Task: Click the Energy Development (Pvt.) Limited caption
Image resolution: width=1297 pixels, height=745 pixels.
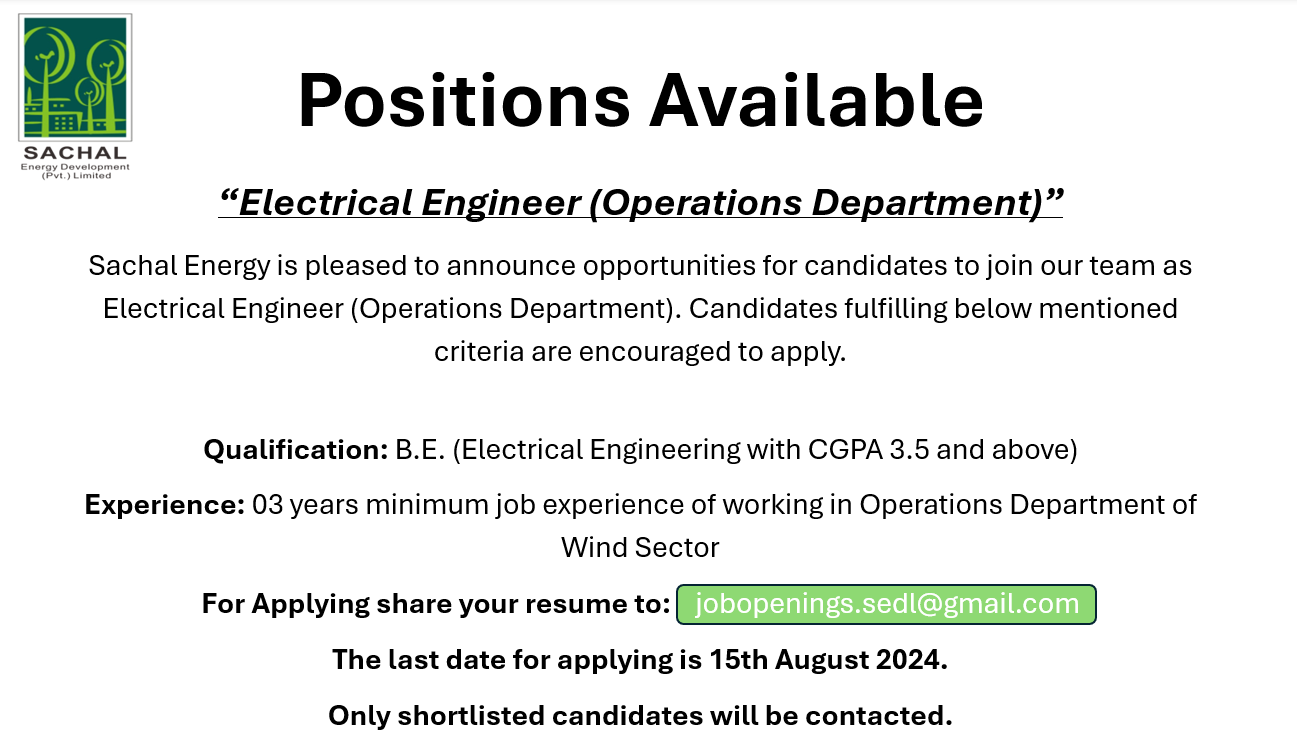Action: click(75, 171)
